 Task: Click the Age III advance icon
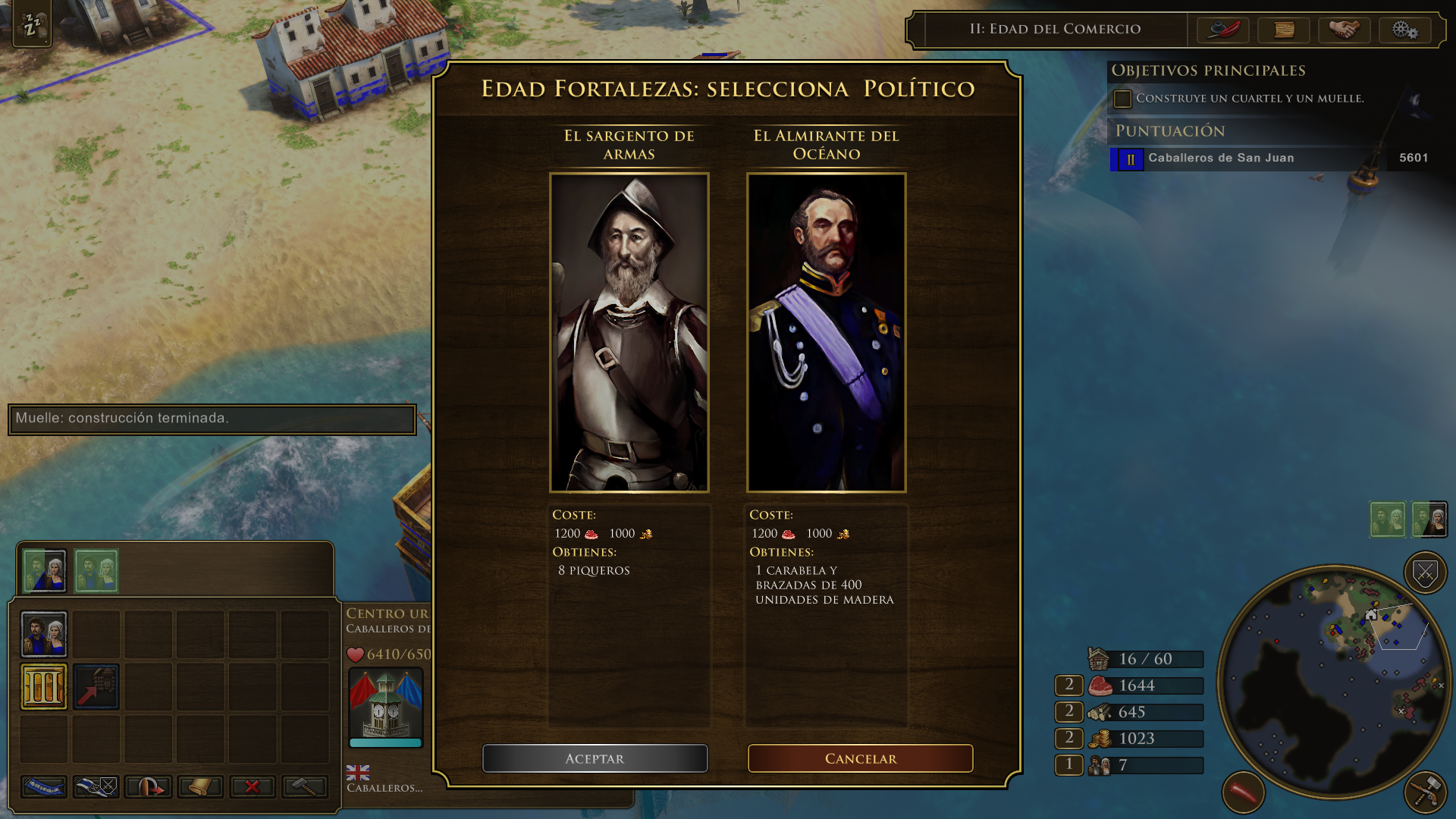(x=44, y=686)
